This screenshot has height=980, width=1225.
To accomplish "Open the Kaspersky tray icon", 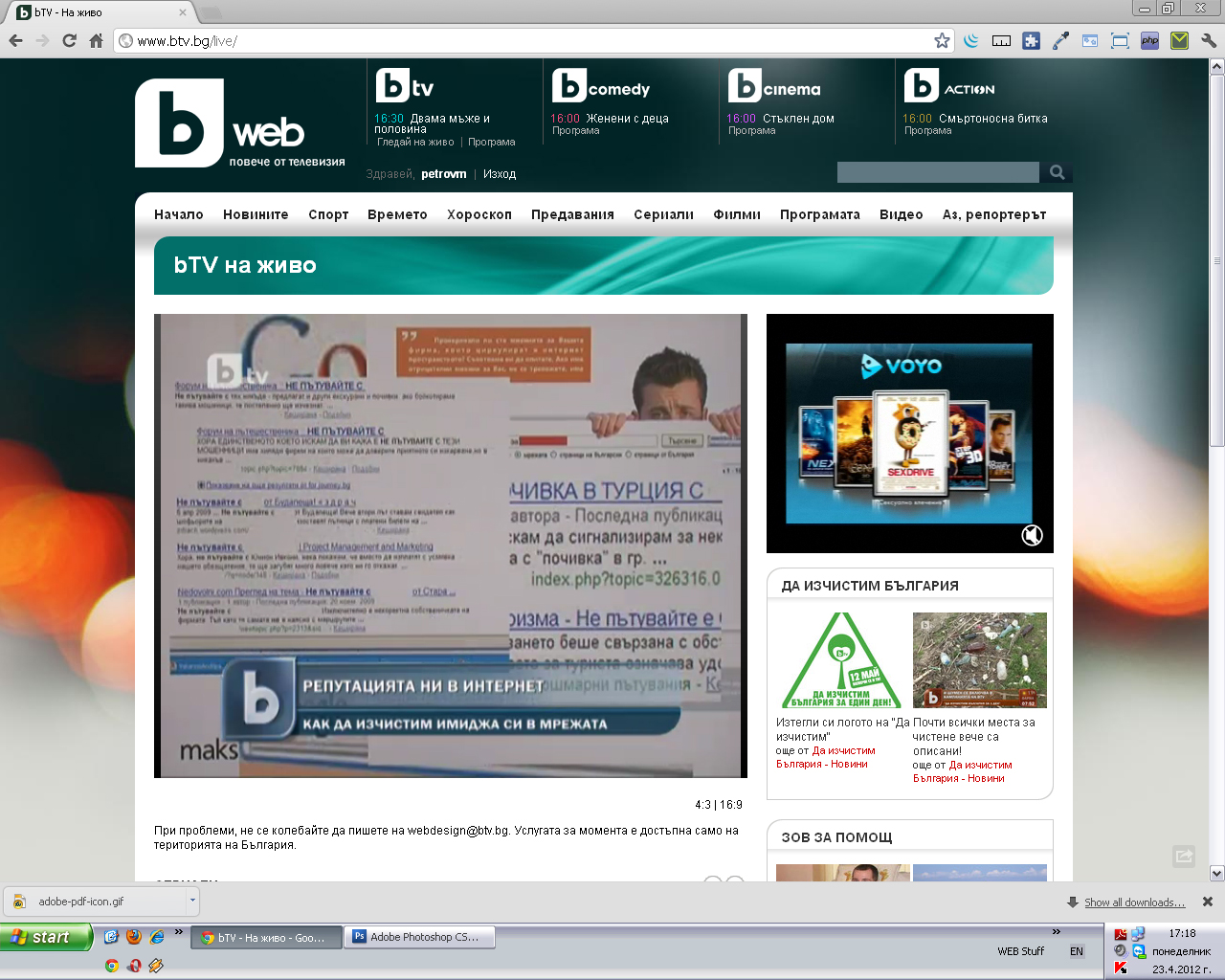I will tap(1121, 968).
